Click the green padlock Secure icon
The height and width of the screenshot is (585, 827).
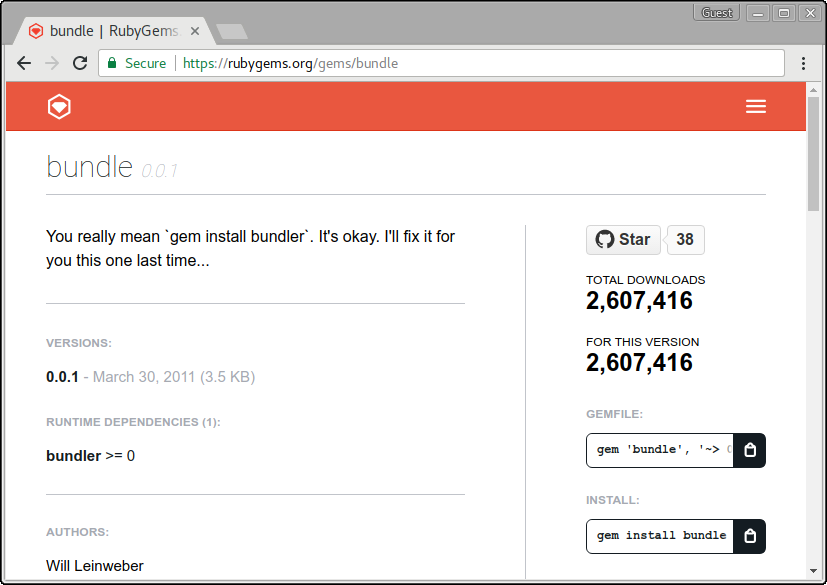pos(113,63)
